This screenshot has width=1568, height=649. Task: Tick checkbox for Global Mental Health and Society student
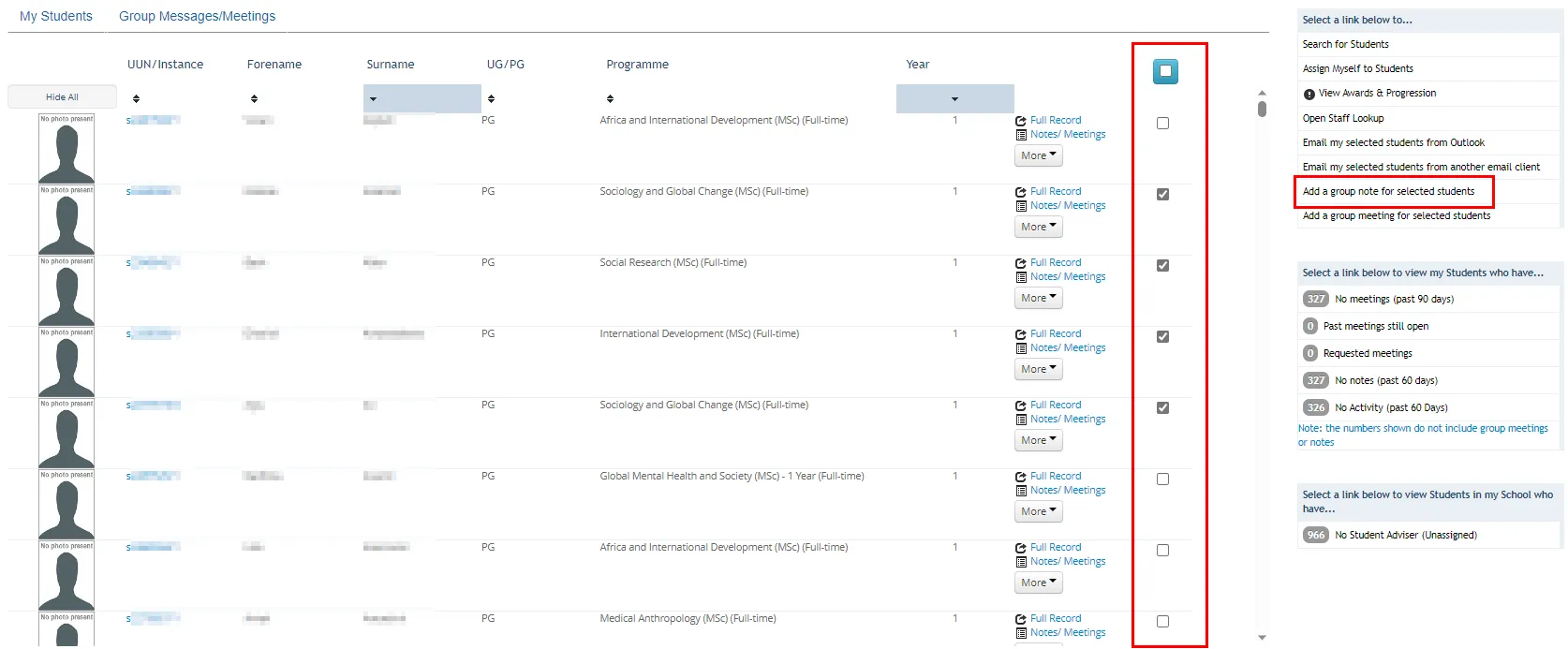click(x=1162, y=479)
